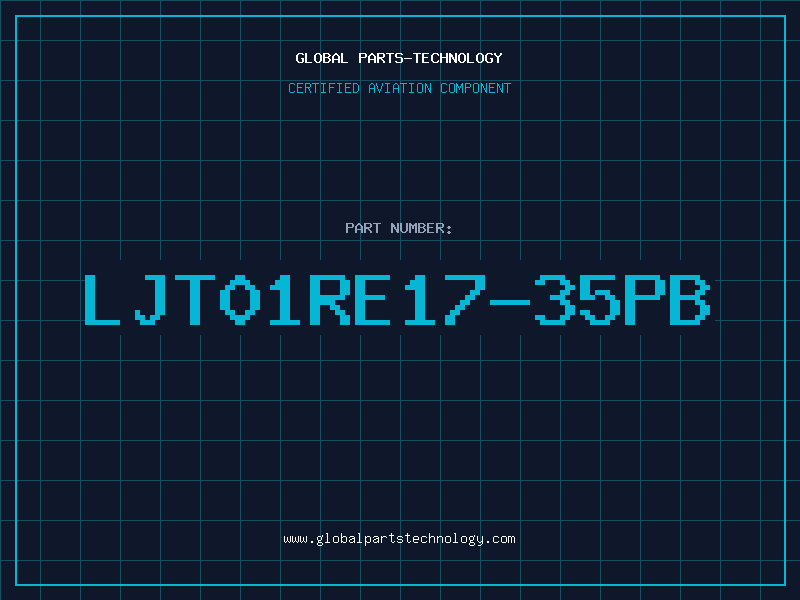
Task: Click the PART NUMBER: label
Action: coord(398,228)
